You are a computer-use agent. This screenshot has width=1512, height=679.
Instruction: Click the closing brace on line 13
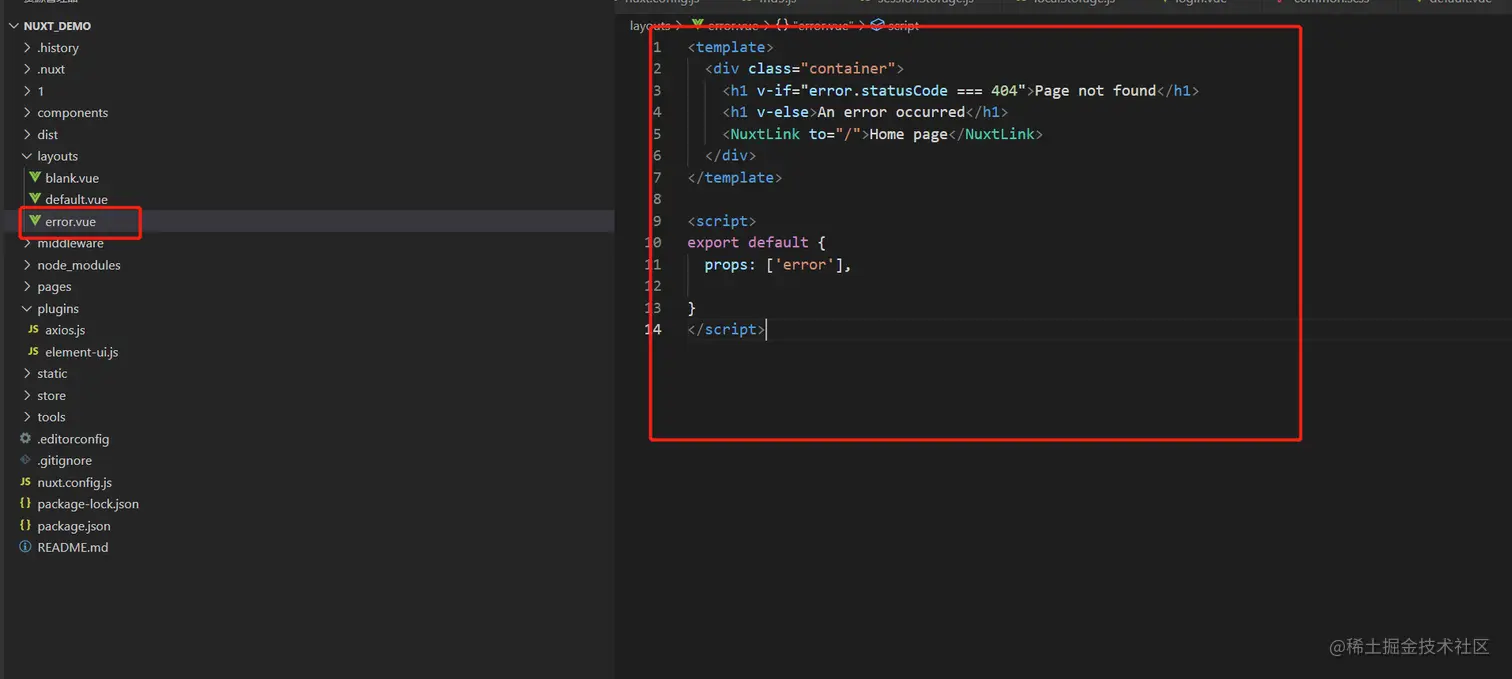tap(692, 308)
